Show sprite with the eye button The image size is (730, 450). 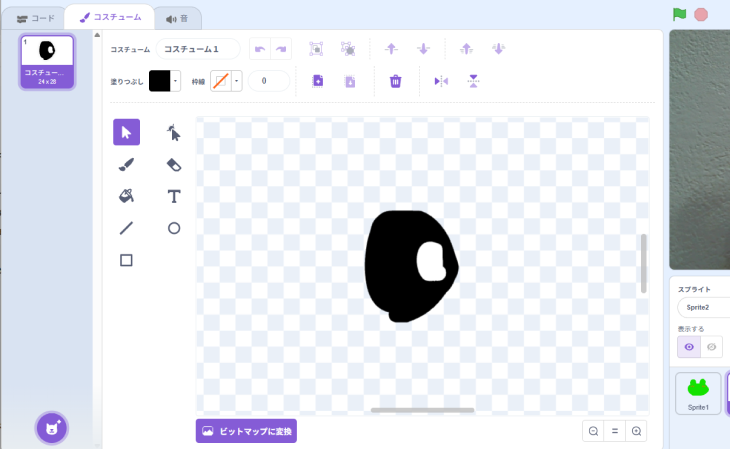688,347
